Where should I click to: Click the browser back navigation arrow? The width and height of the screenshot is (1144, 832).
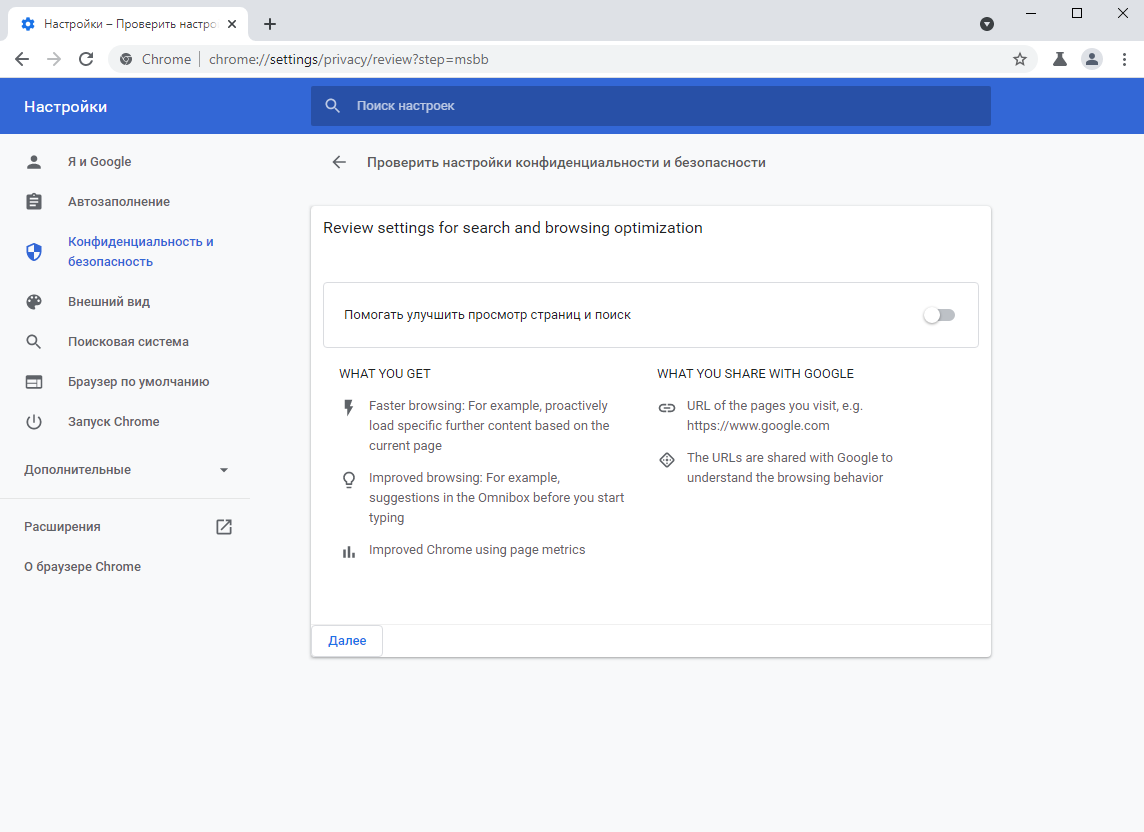tap(22, 59)
